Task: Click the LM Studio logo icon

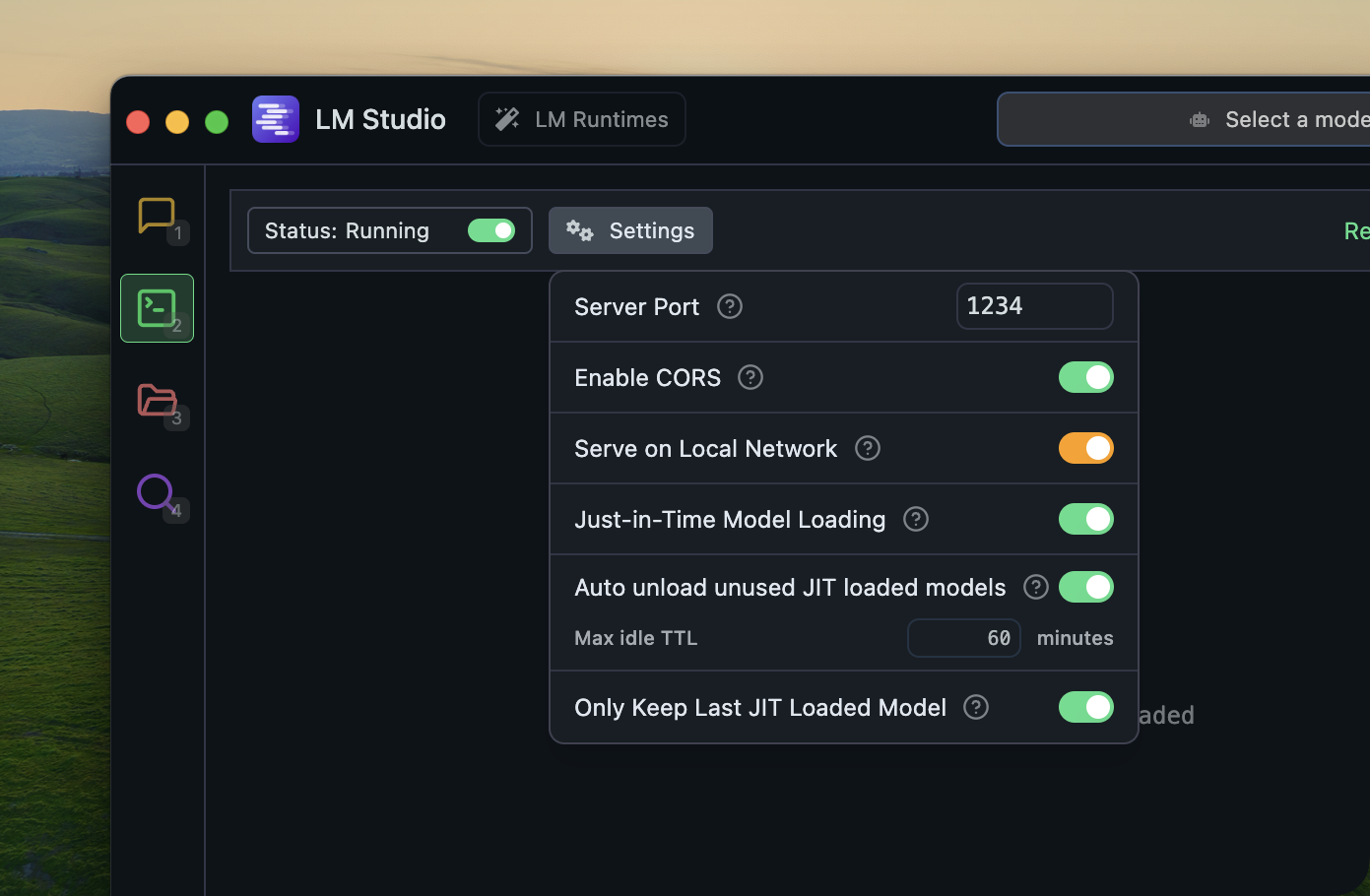Action: point(276,119)
